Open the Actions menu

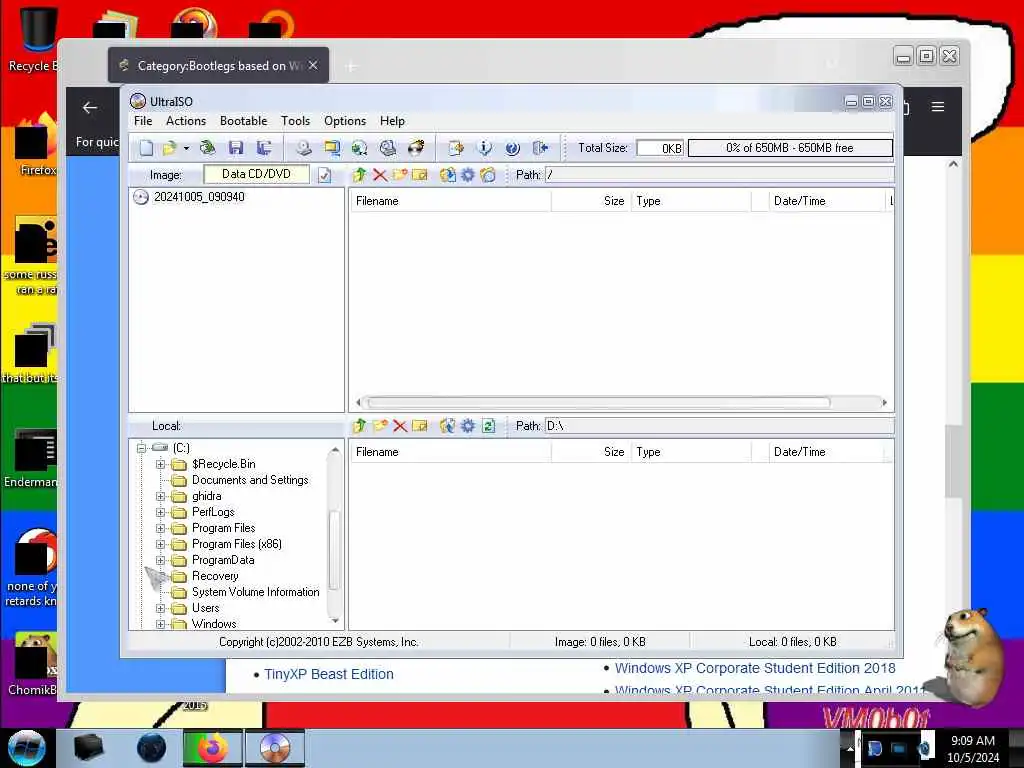(x=185, y=121)
